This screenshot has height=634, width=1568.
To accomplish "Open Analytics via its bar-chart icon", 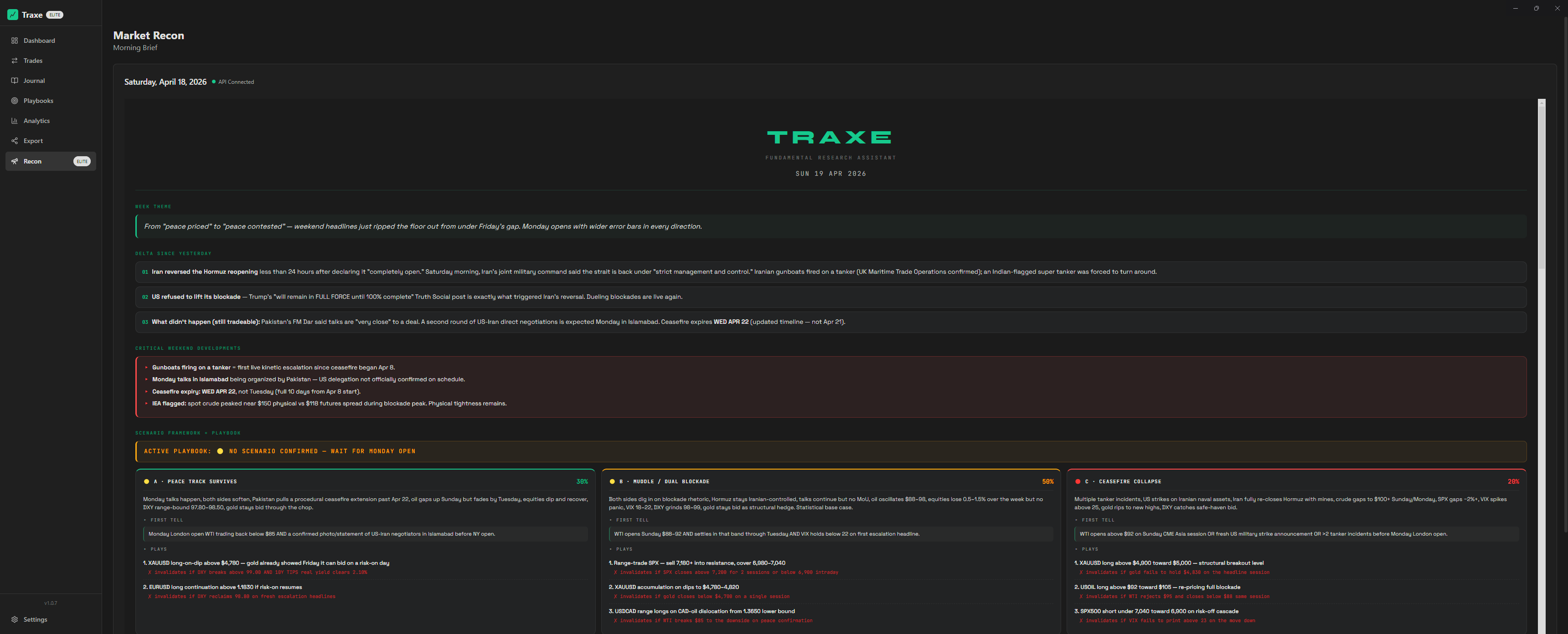I will click(x=15, y=121).
